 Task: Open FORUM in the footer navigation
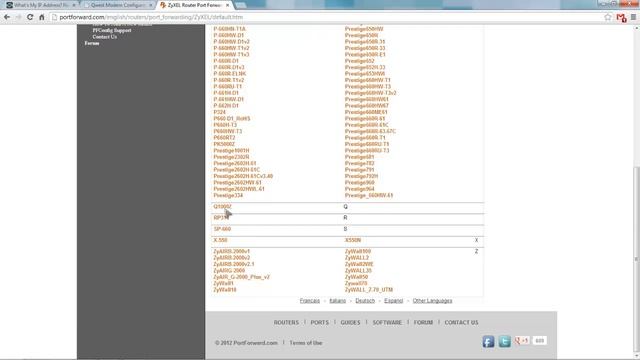(423, 322)
